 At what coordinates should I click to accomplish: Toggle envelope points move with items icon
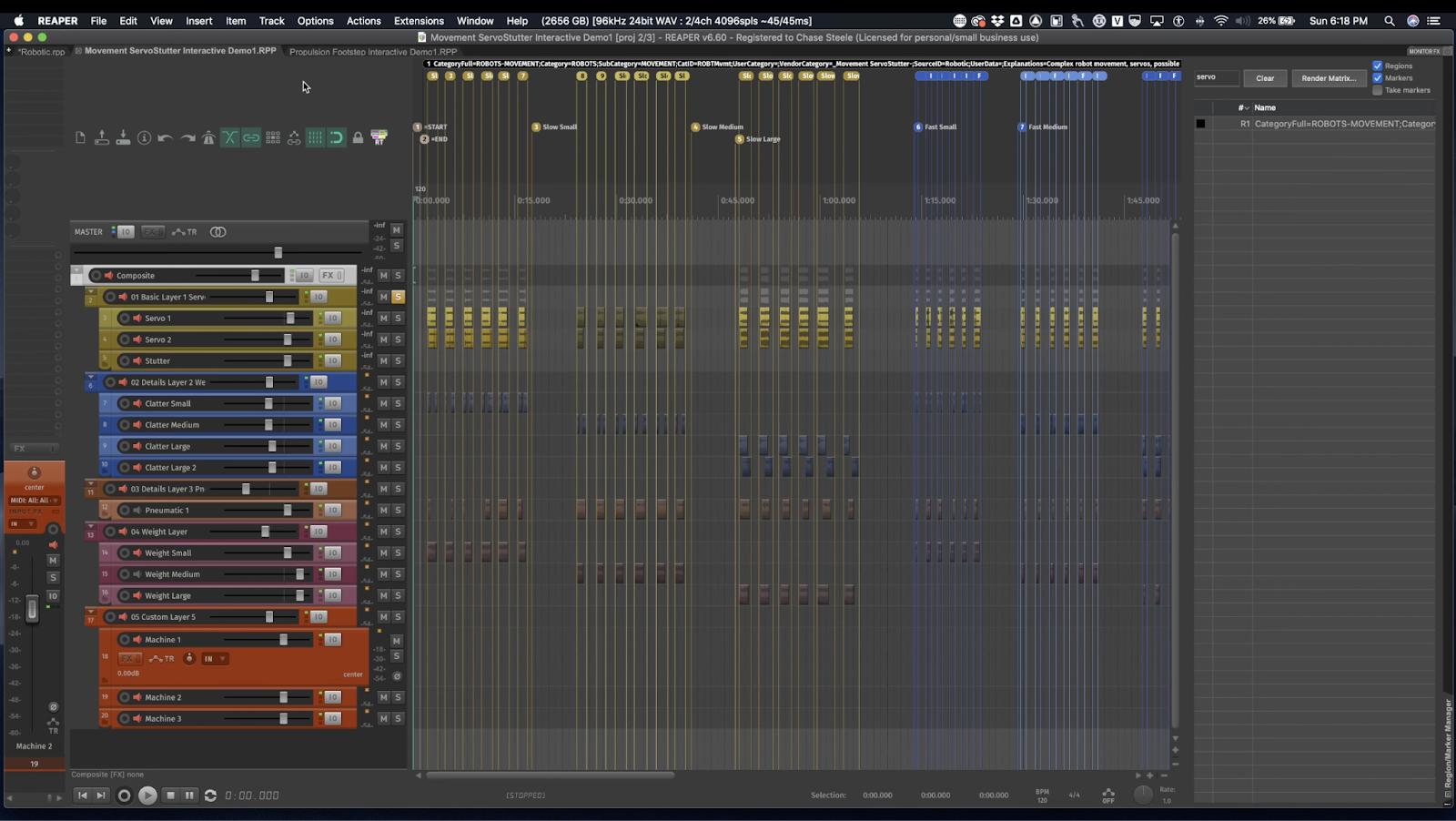(294, 137)
